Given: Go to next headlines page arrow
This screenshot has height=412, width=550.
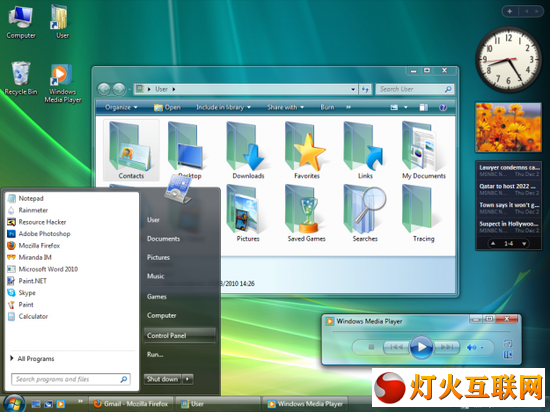Looking at the screenshot, I should (524, 243).
